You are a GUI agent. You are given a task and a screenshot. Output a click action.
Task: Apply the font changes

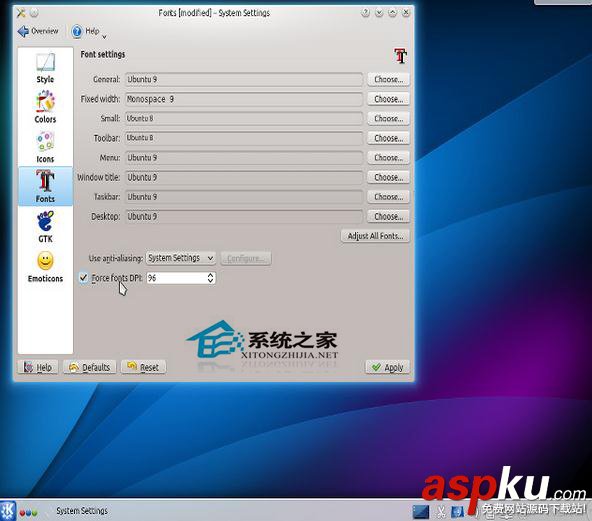pyautogui.click(x=388, y=367)
